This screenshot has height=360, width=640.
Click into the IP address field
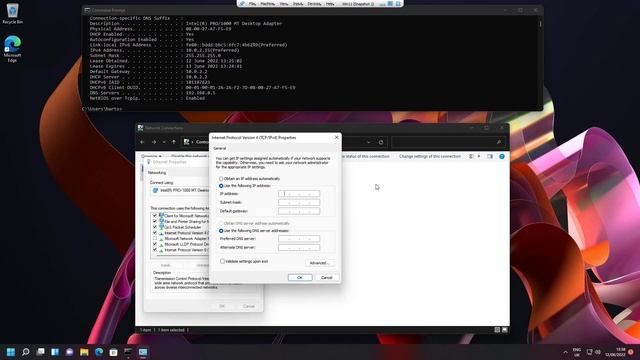click(299, 193)
